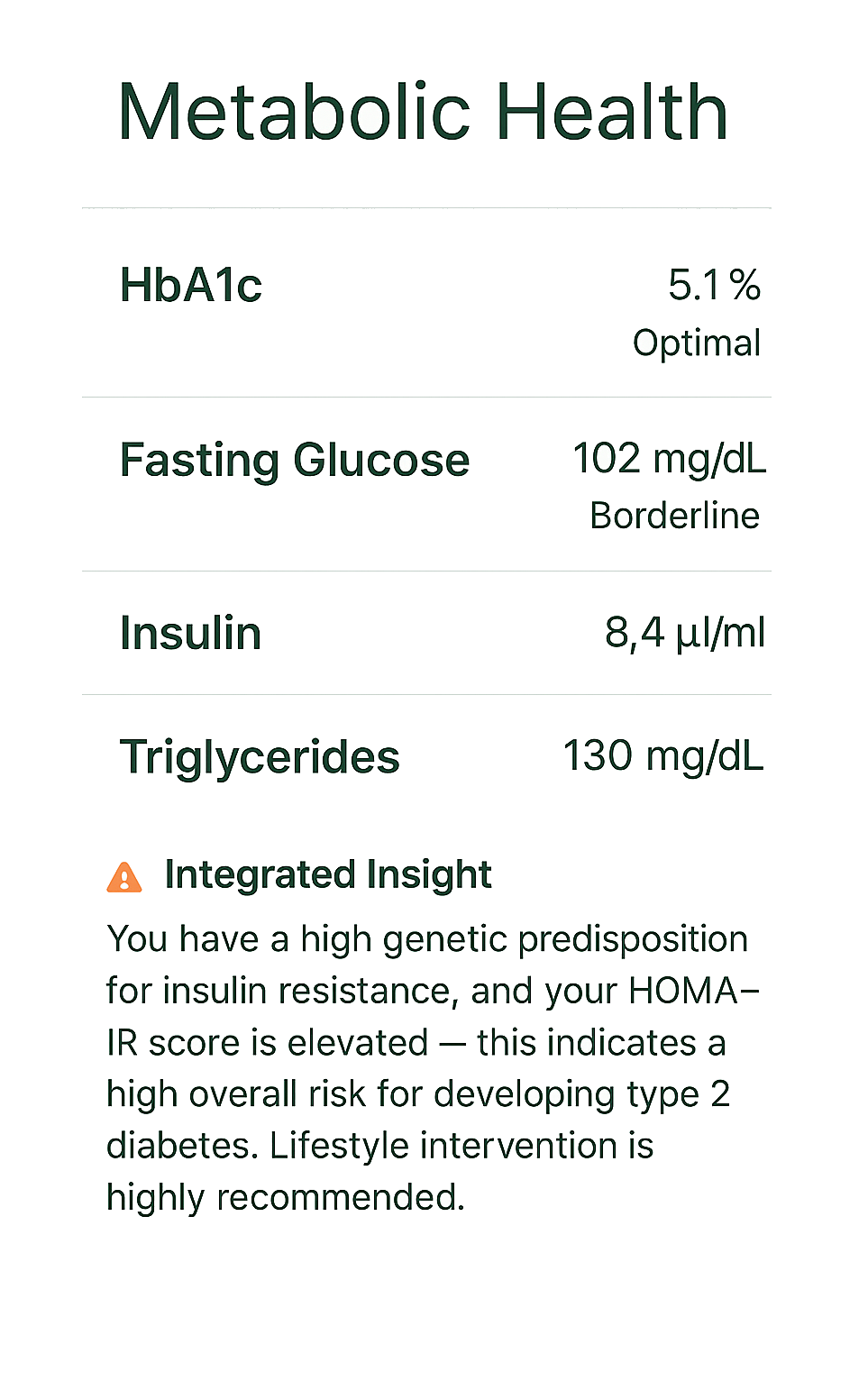Viewport: 868px width, 1381px height.
Task: Open the Fasting Glucose row label
Action: click(295, 461)
